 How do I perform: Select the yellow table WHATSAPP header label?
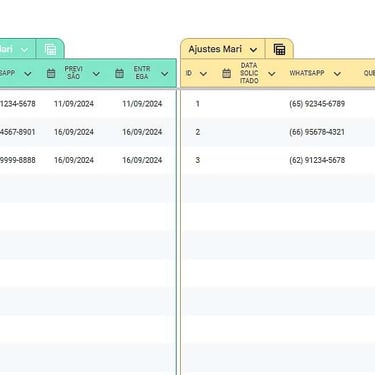[x=307, y=73]
